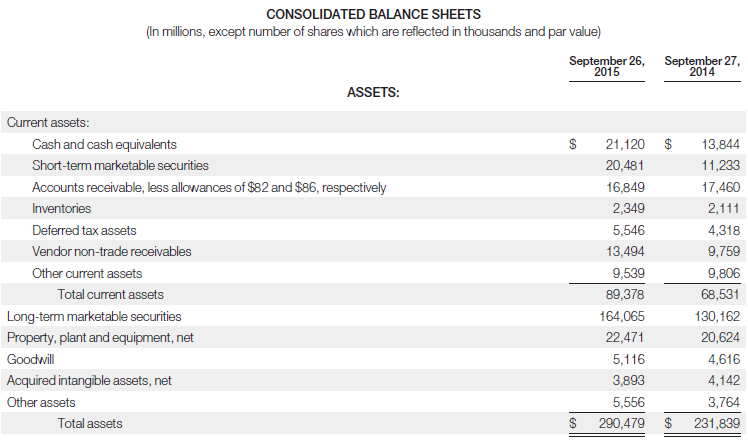Select the Short-term marketable securities row label
The image size is (748, 444).
[120, 165]
